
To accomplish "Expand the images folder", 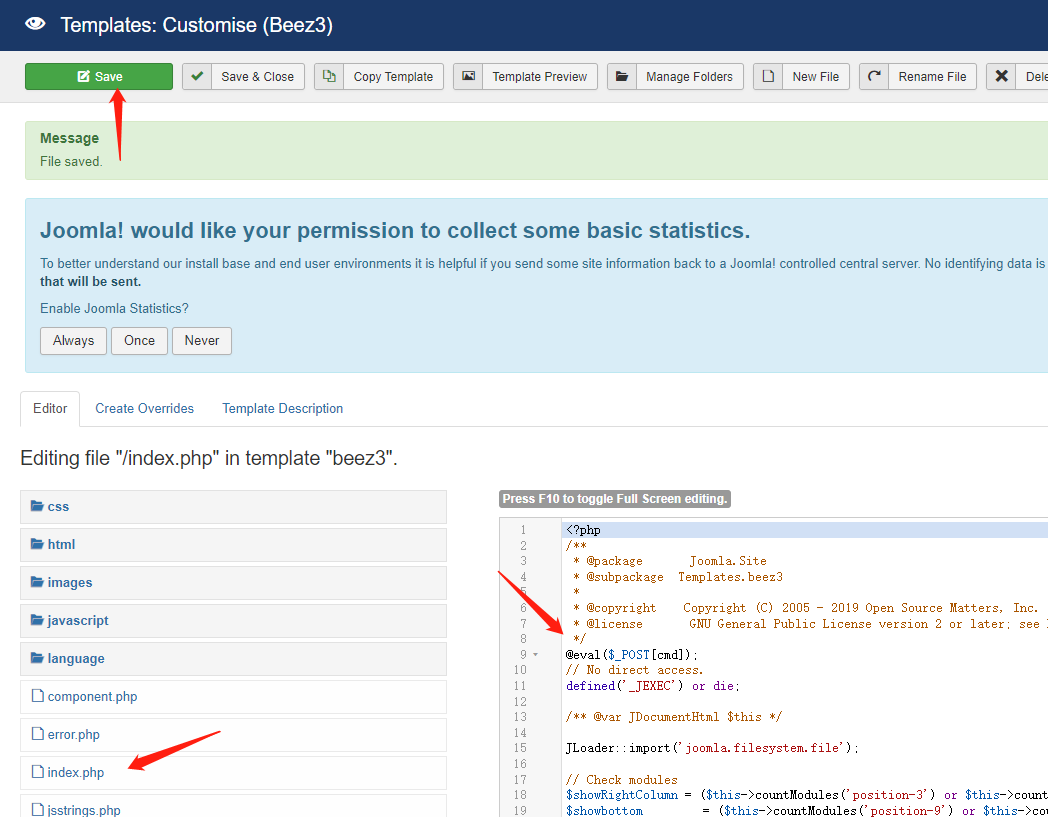I will pos(233,583).
